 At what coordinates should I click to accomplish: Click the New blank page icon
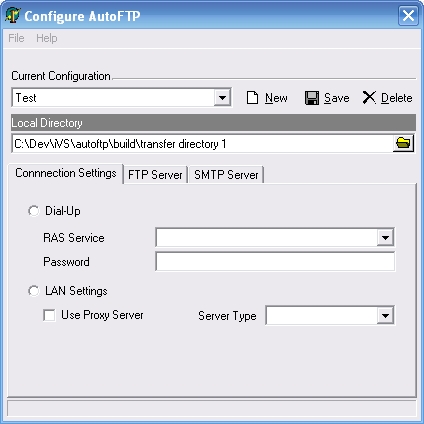point(252,98)
